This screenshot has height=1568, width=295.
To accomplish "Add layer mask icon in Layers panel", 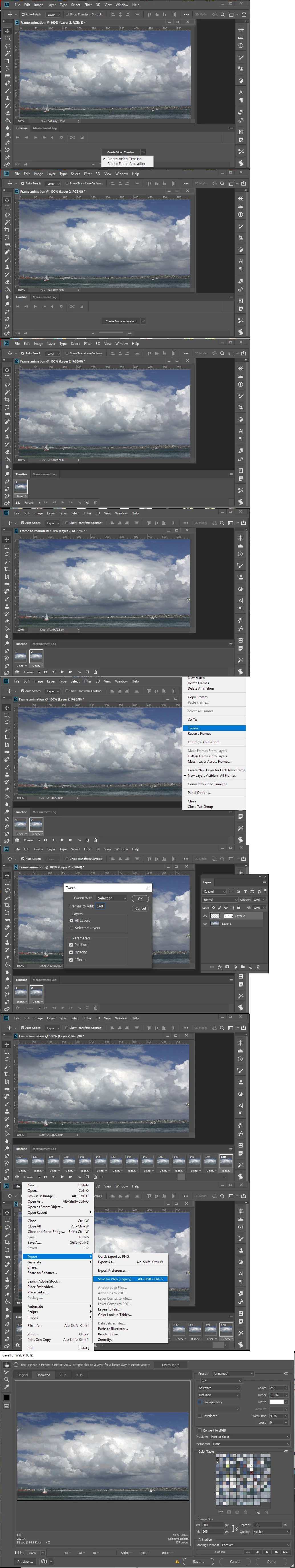I will 227,967.
